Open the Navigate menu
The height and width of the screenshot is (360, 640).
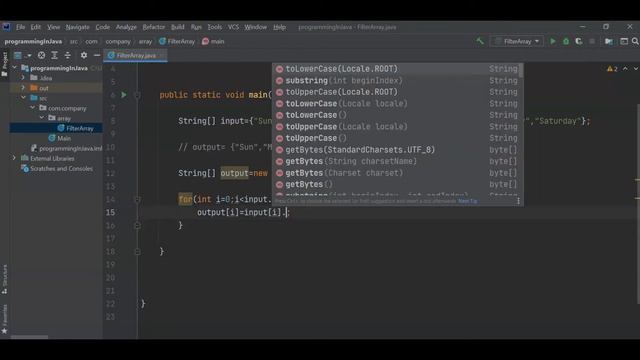tap(77, 27)
